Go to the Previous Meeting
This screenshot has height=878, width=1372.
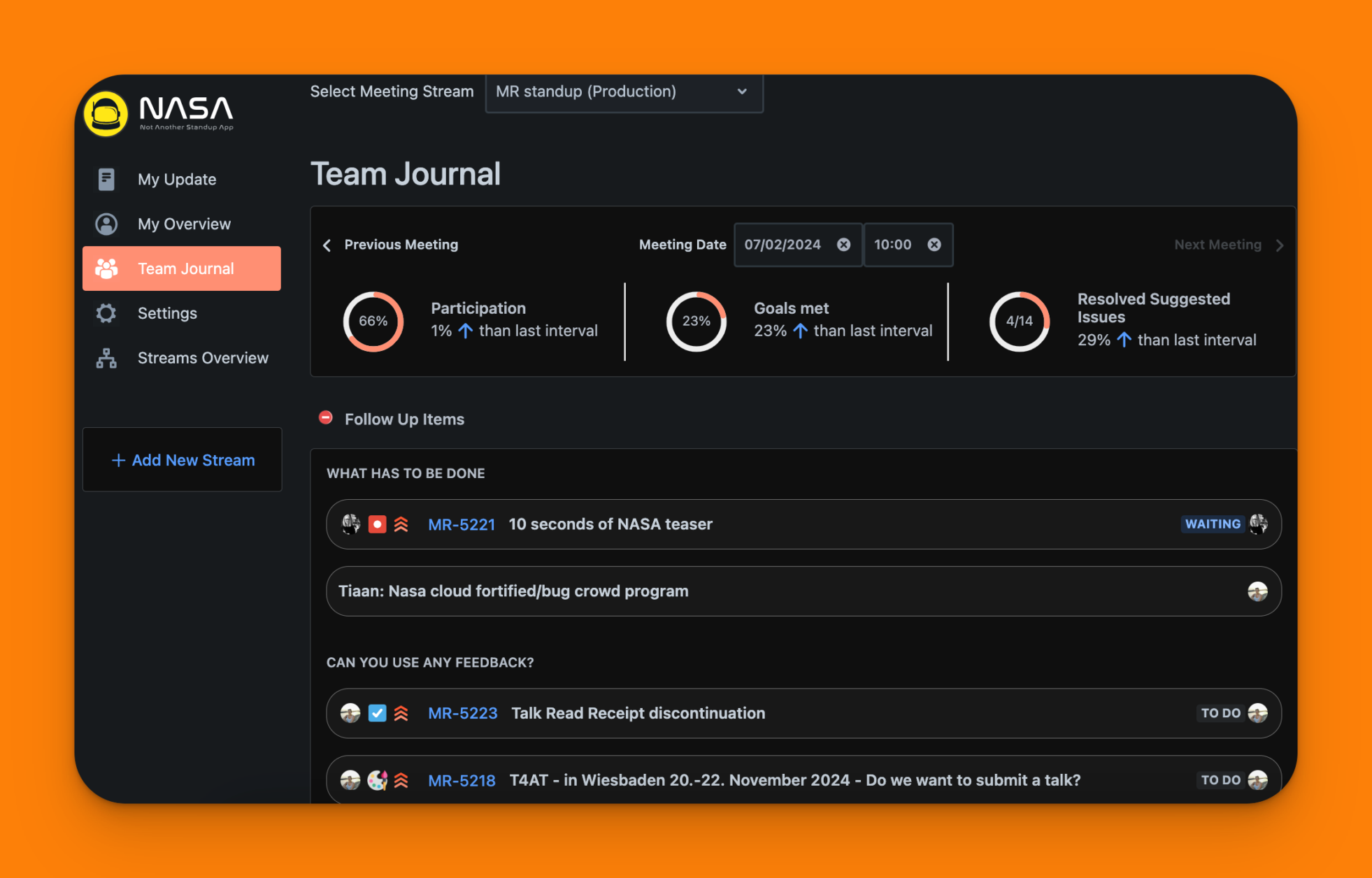390,245
